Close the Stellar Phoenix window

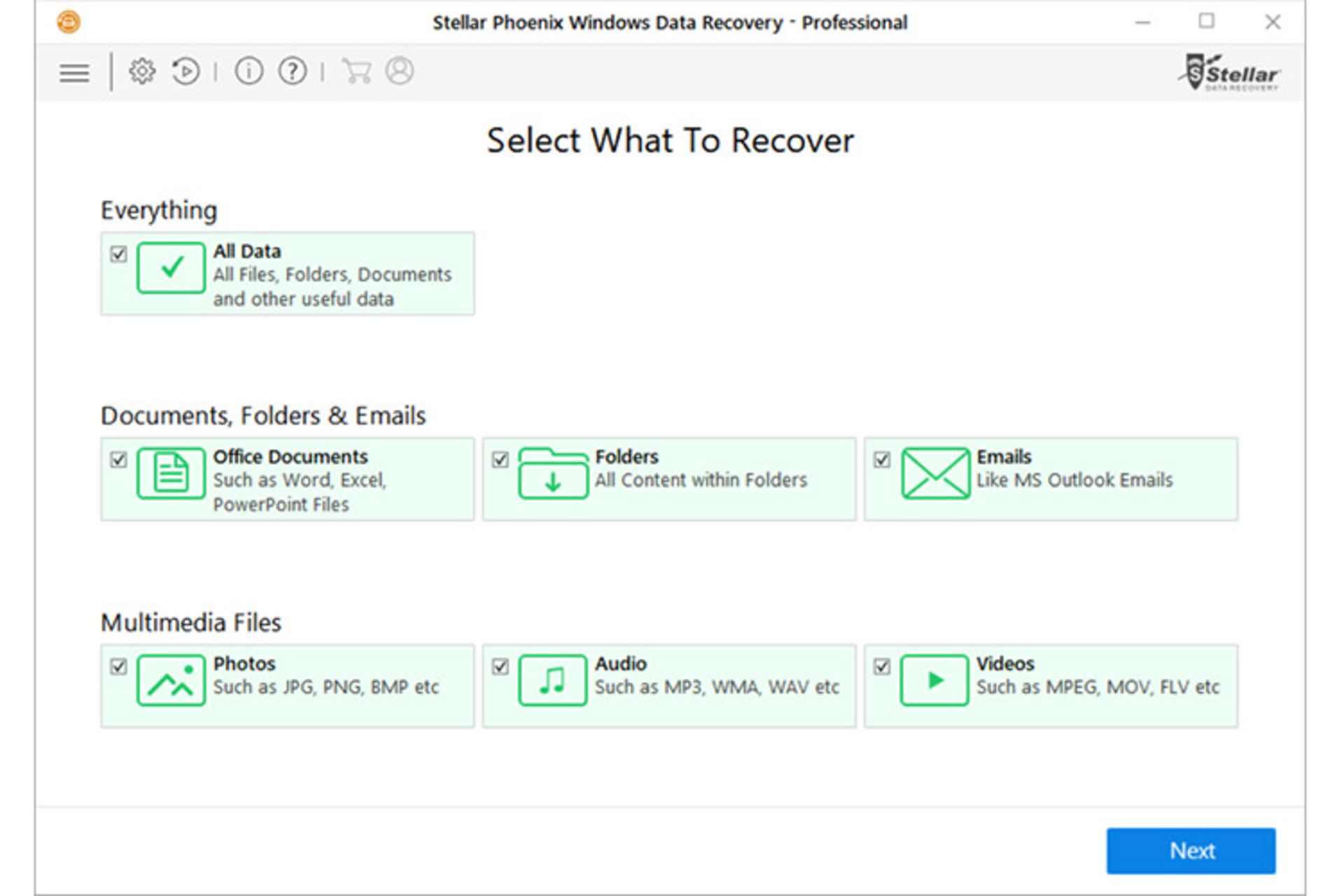pos(1273,22)
